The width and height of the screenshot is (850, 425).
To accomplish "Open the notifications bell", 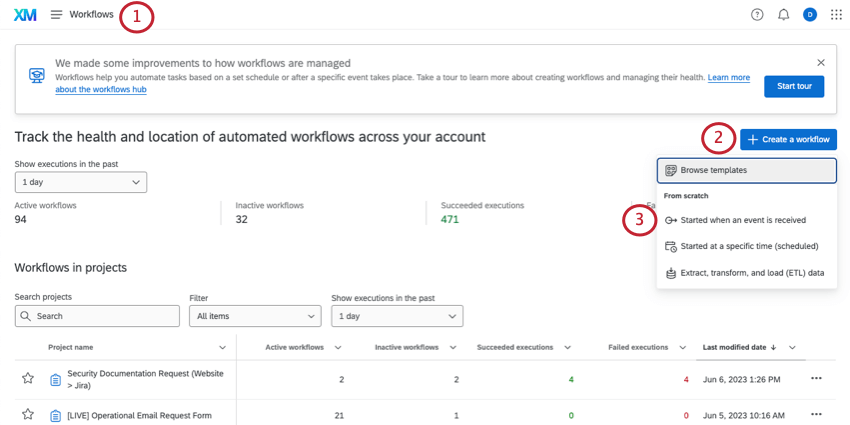I will (x=783, y=15).
